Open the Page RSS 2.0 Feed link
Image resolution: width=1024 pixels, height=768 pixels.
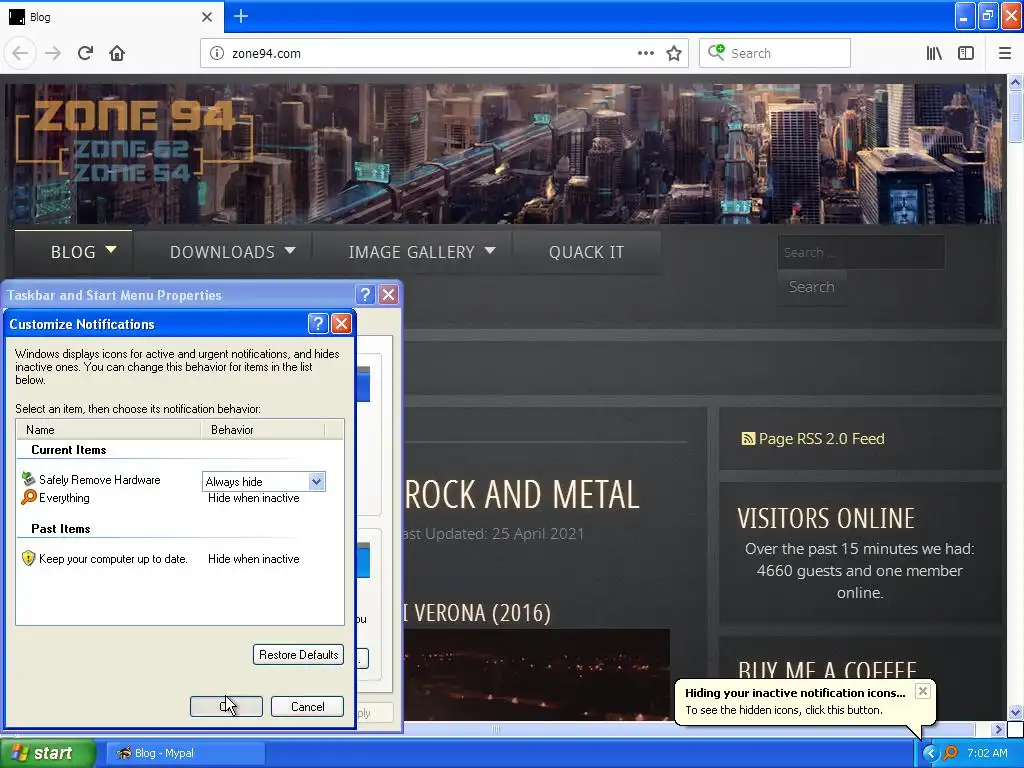[x=821, y=439]
